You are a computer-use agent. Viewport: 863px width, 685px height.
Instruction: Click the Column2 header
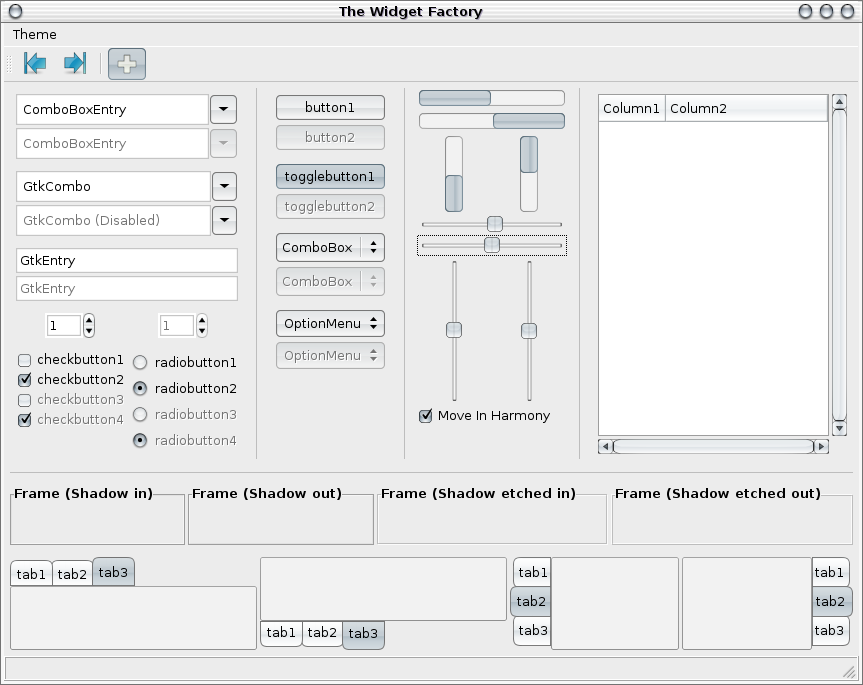tap(746, 108)
